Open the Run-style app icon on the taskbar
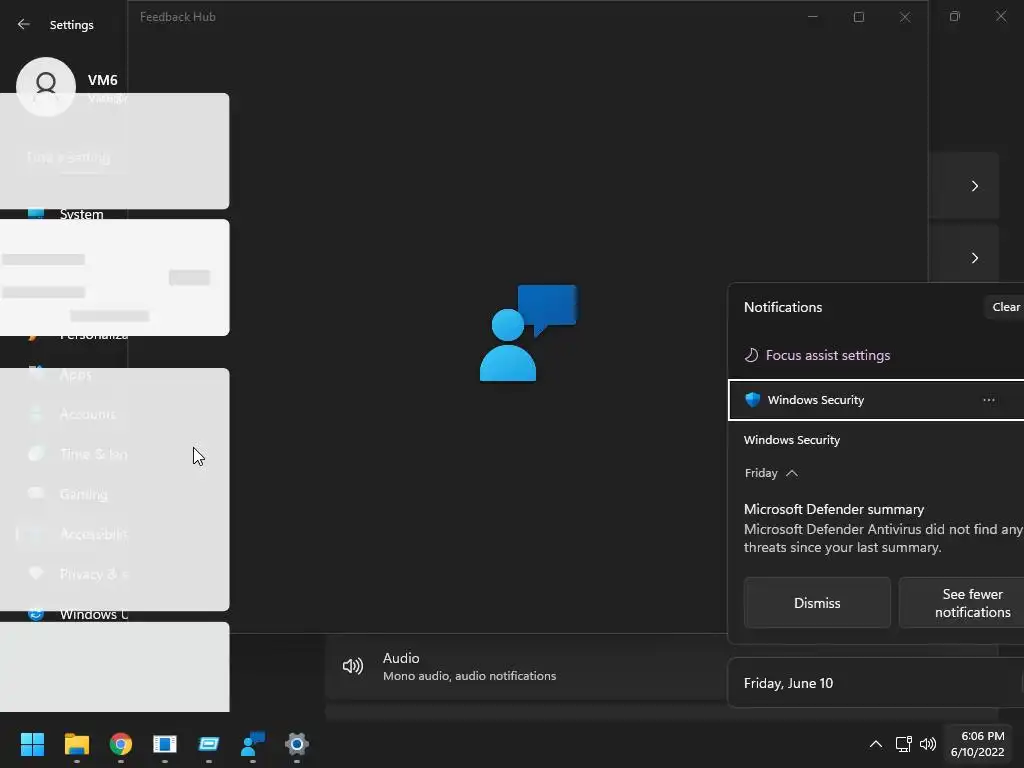1024x768 pixels. coord(209,744)
